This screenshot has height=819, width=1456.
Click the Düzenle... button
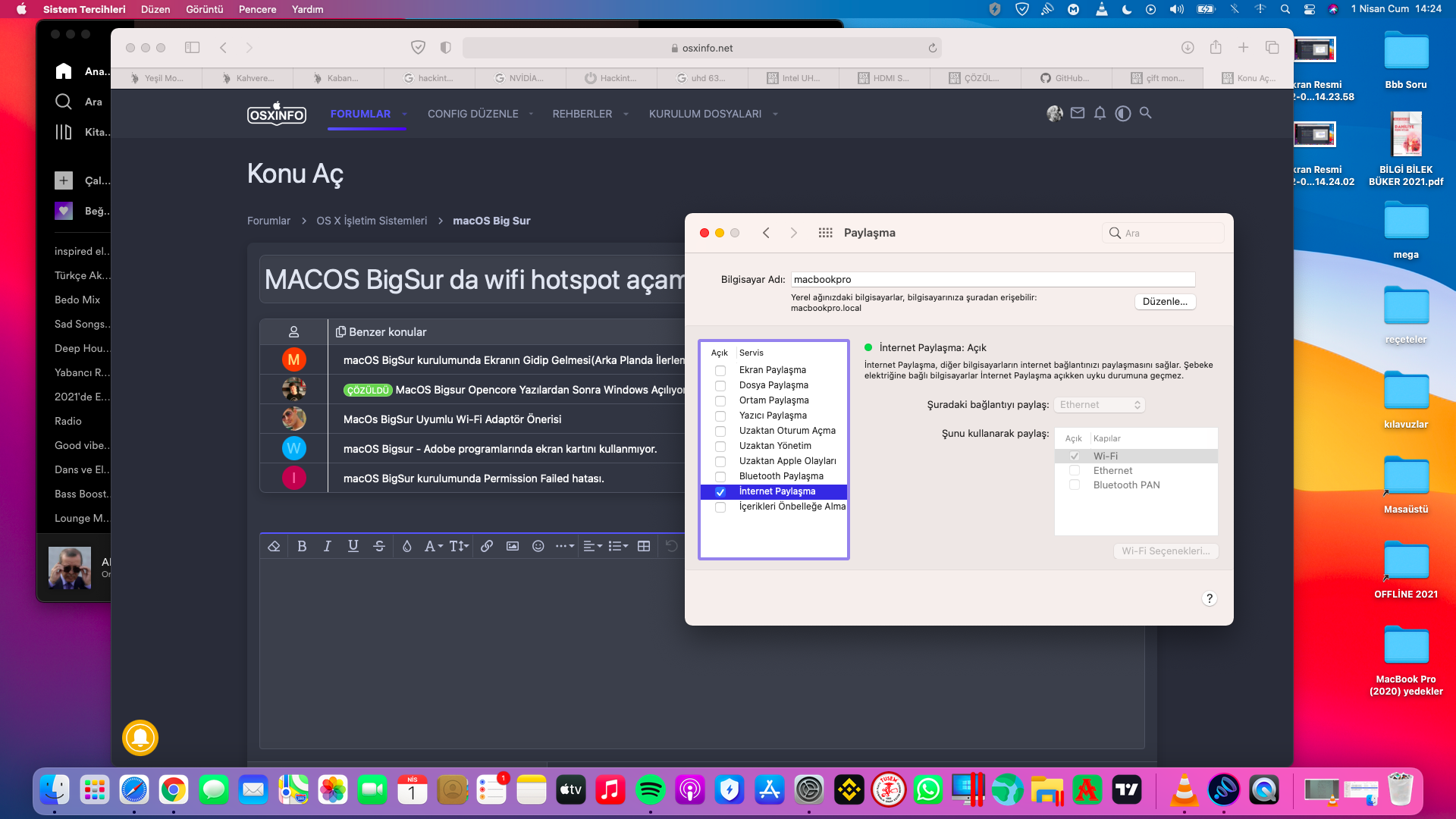1165,302
